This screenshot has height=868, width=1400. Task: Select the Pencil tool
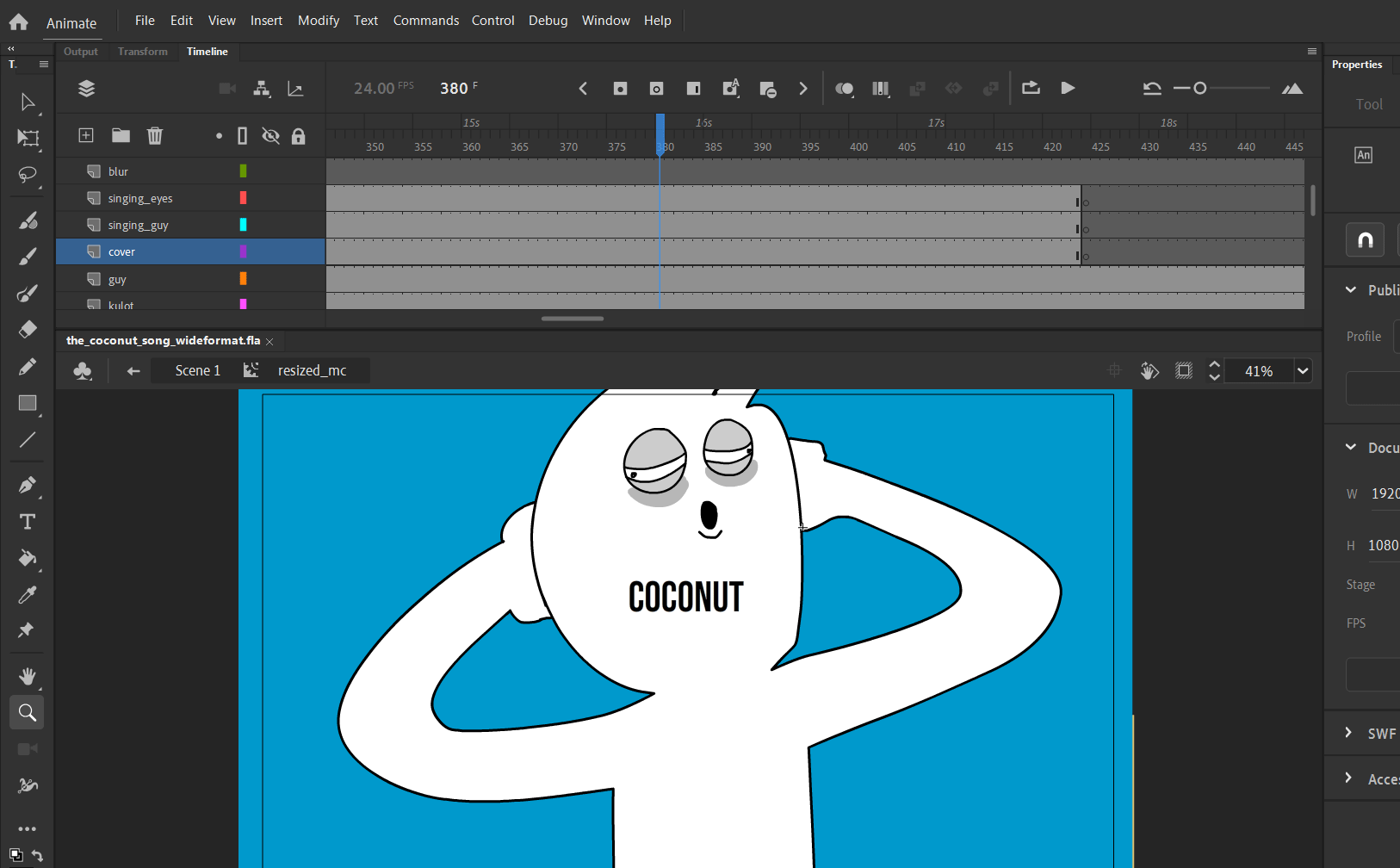point(28,367)
